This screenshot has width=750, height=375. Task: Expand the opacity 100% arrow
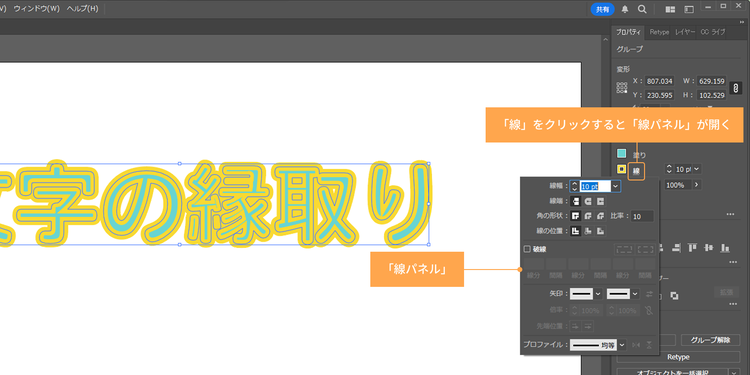pos(696,185)
